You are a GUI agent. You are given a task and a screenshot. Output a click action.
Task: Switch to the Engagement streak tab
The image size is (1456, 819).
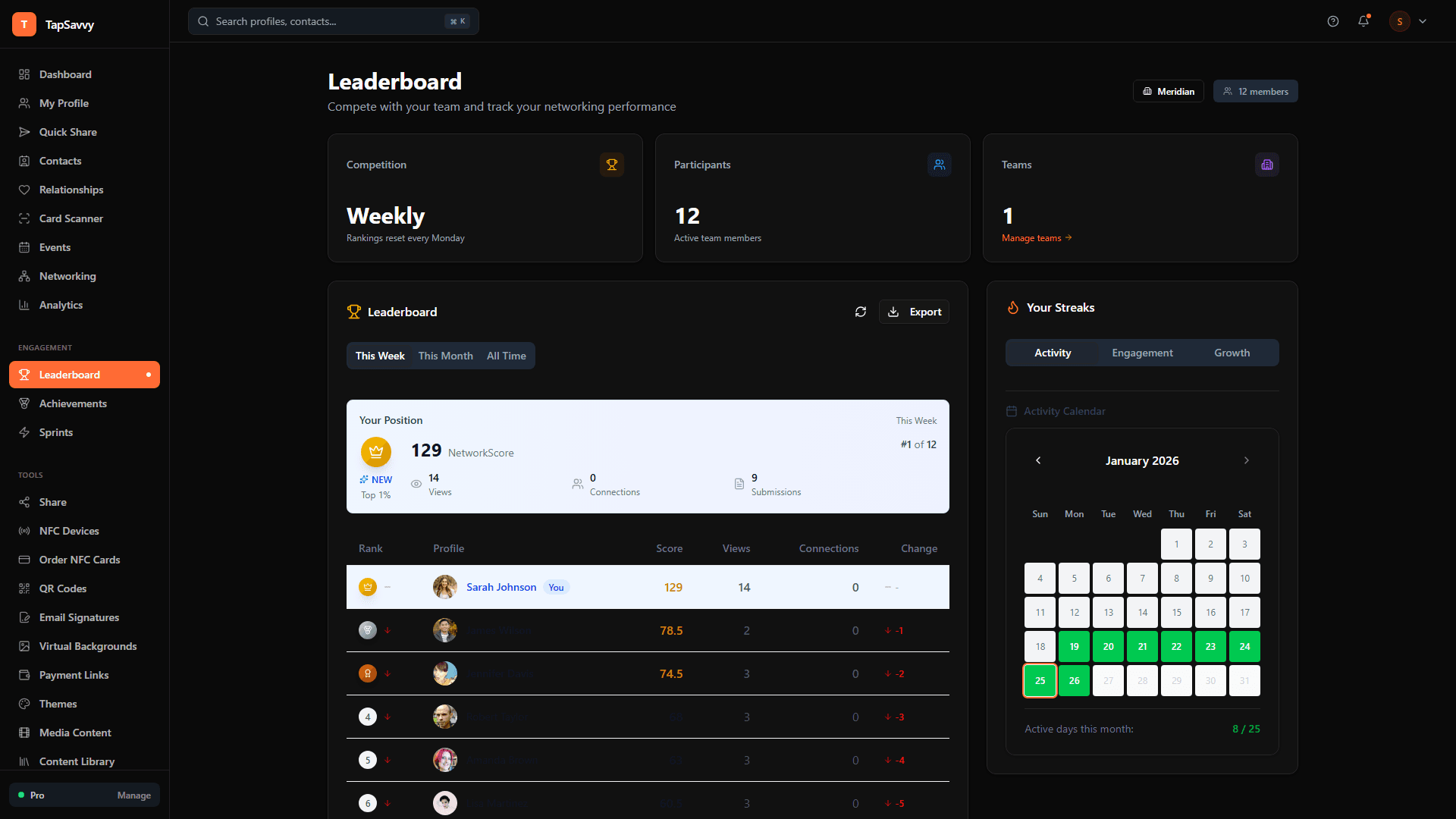(x=1142, y=352)
